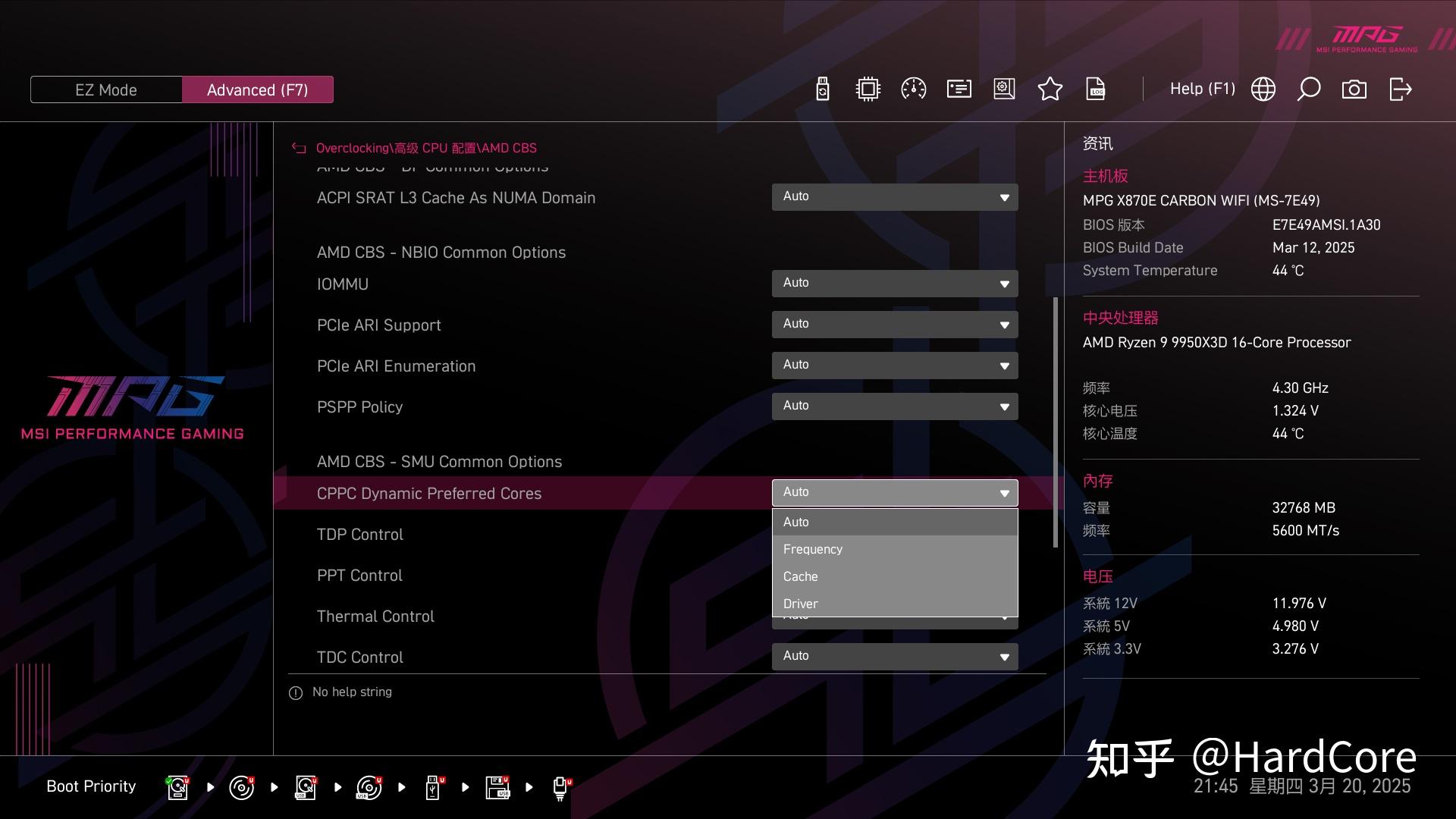Click the Overclocking breadcrumb path
1456x819 pixels.
(426, 149)
